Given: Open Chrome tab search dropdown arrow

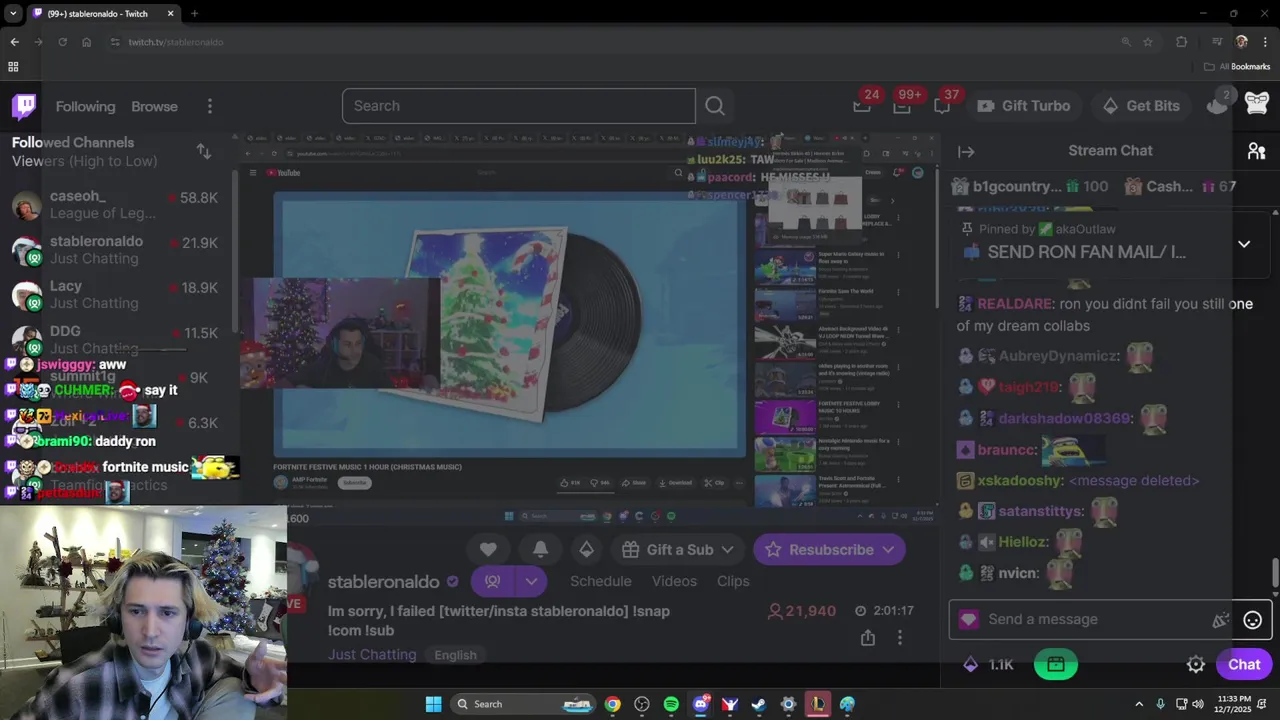Looking at the screenshot, I should coord(13,13).
